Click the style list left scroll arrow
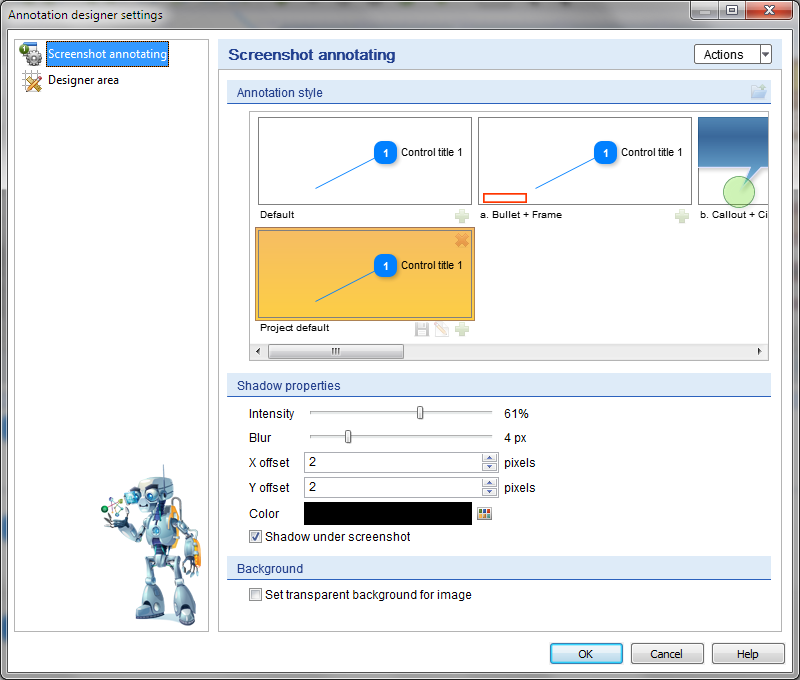This screenshot has width=800, height=680. pos(258,351)
